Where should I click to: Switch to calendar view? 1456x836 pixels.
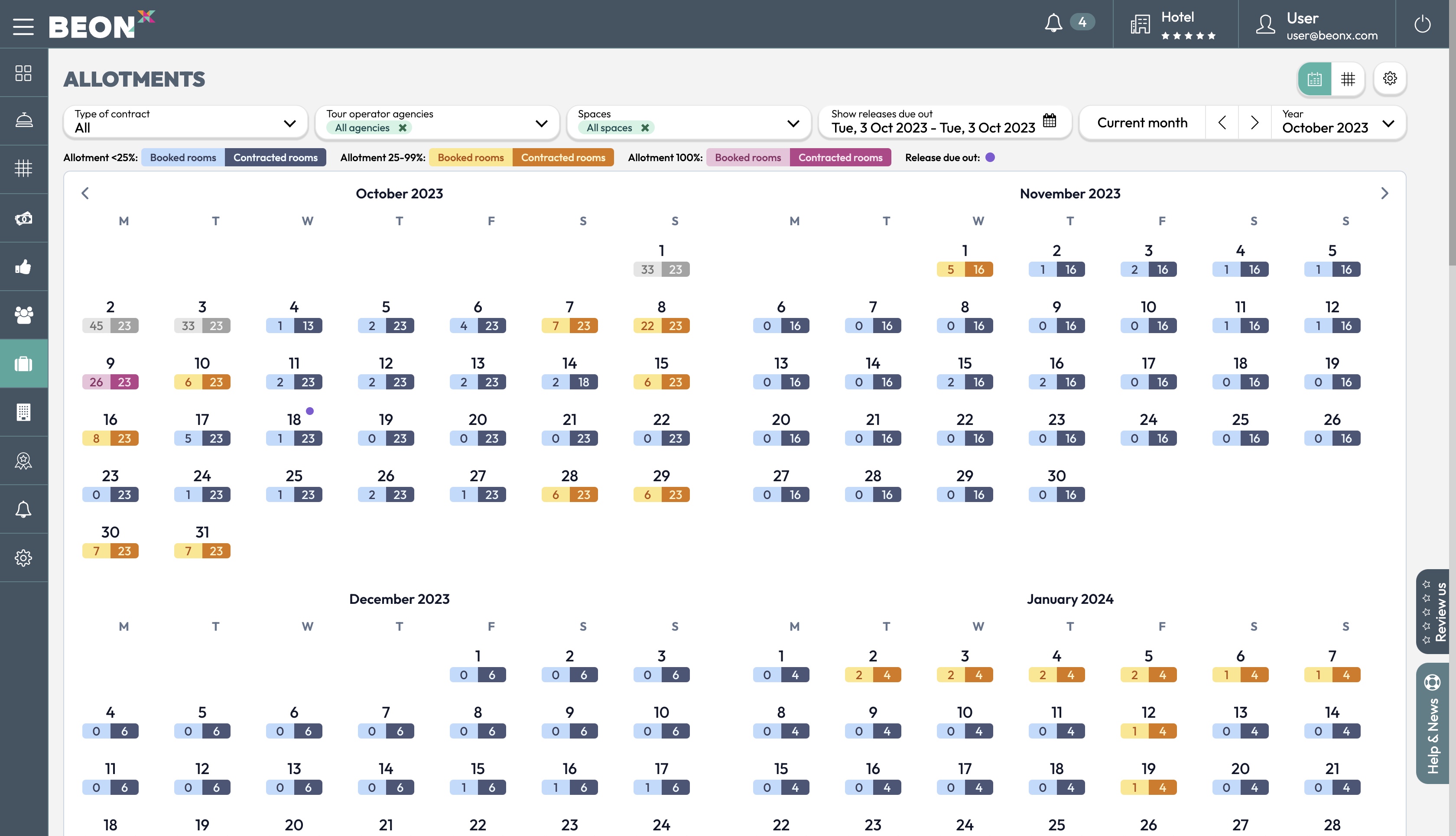[1315, 79]
